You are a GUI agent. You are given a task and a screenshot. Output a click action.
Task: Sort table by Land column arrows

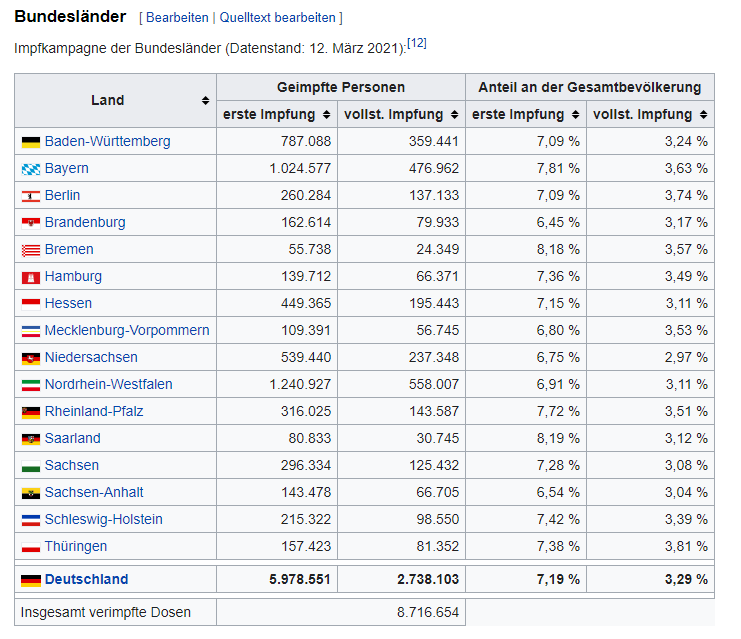coord(205,101)
